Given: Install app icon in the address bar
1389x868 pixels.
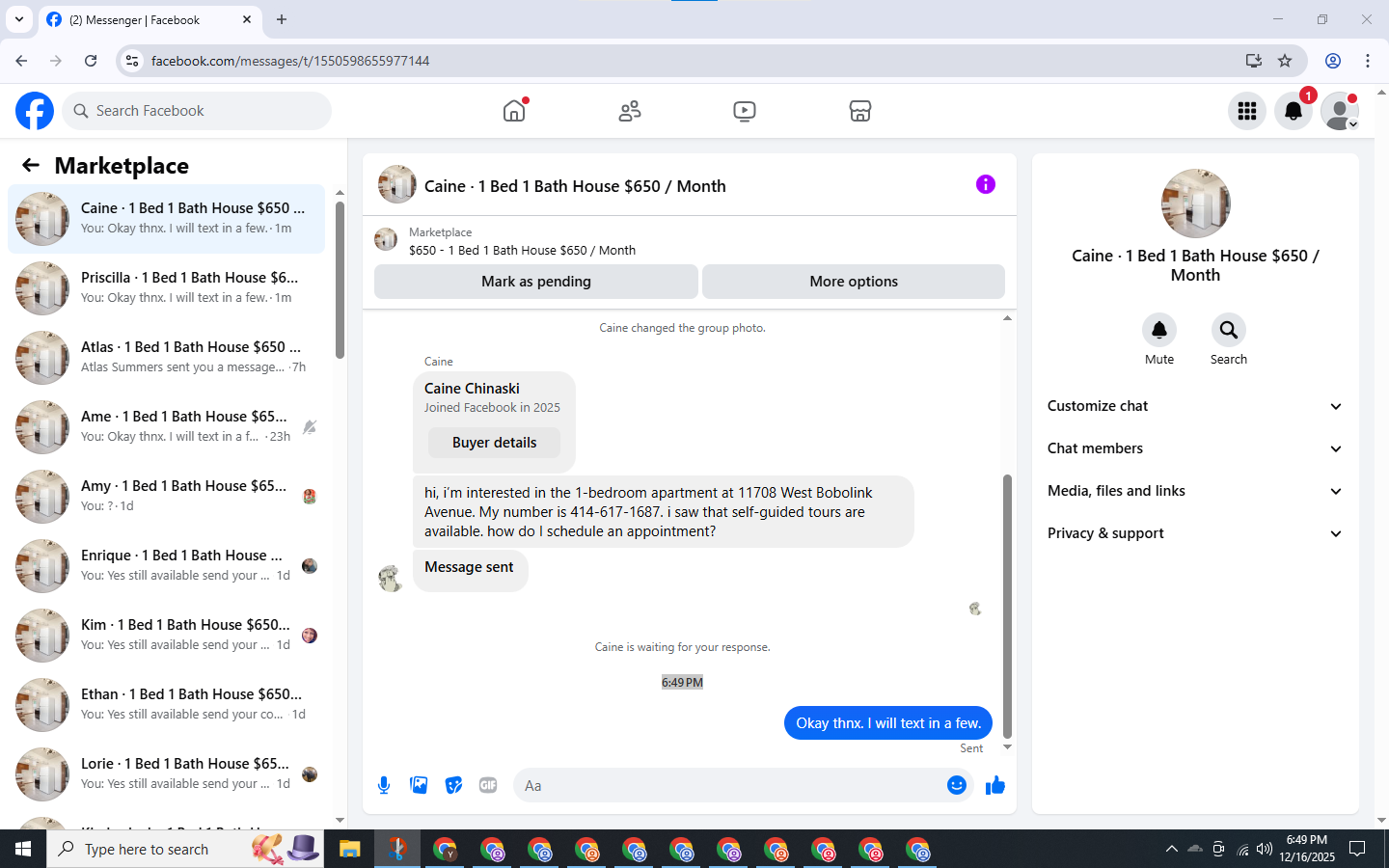Looking at the screenshot, I should (x=1254, y=61).
